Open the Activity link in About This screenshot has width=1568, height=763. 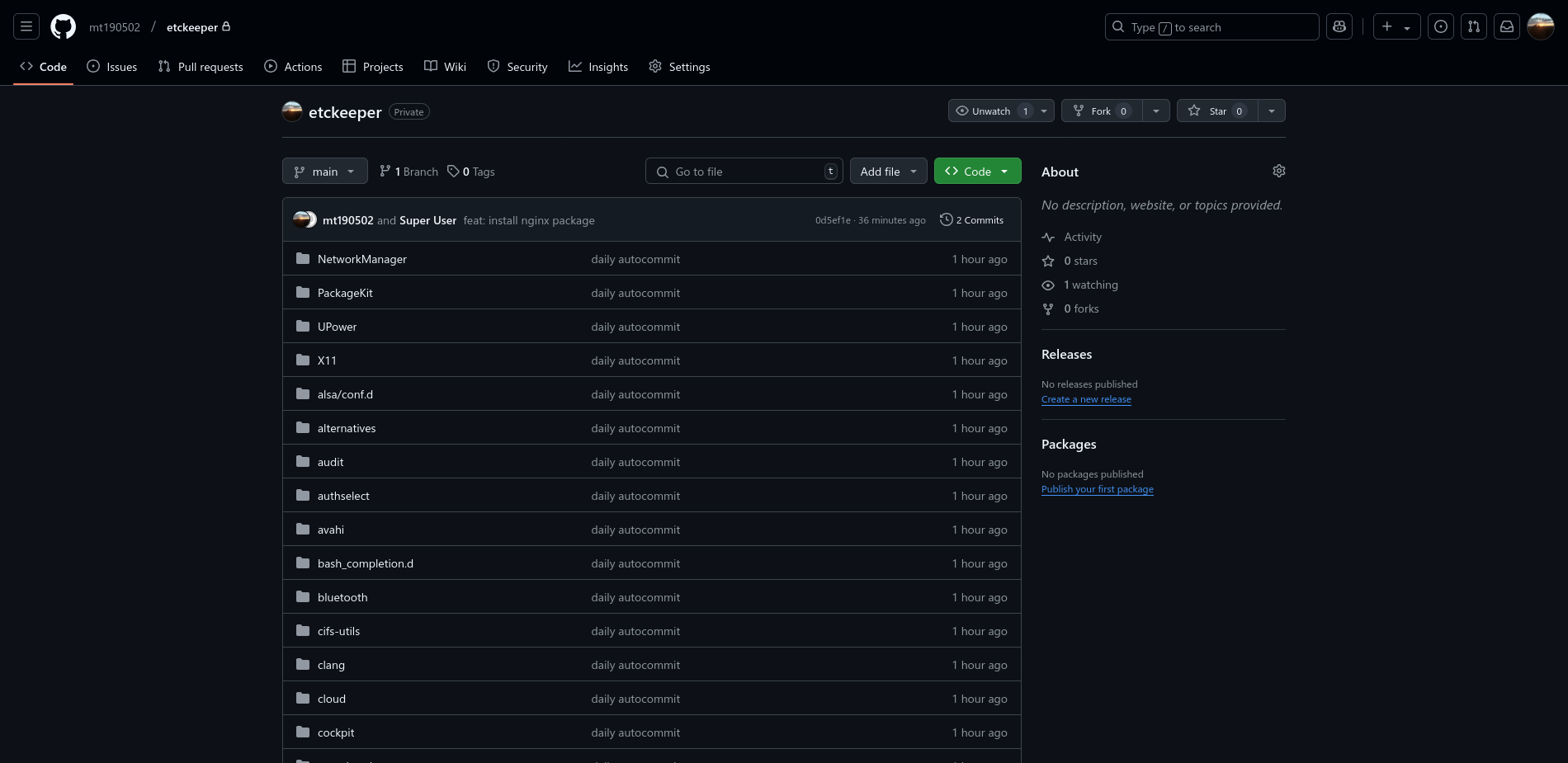1072,237
